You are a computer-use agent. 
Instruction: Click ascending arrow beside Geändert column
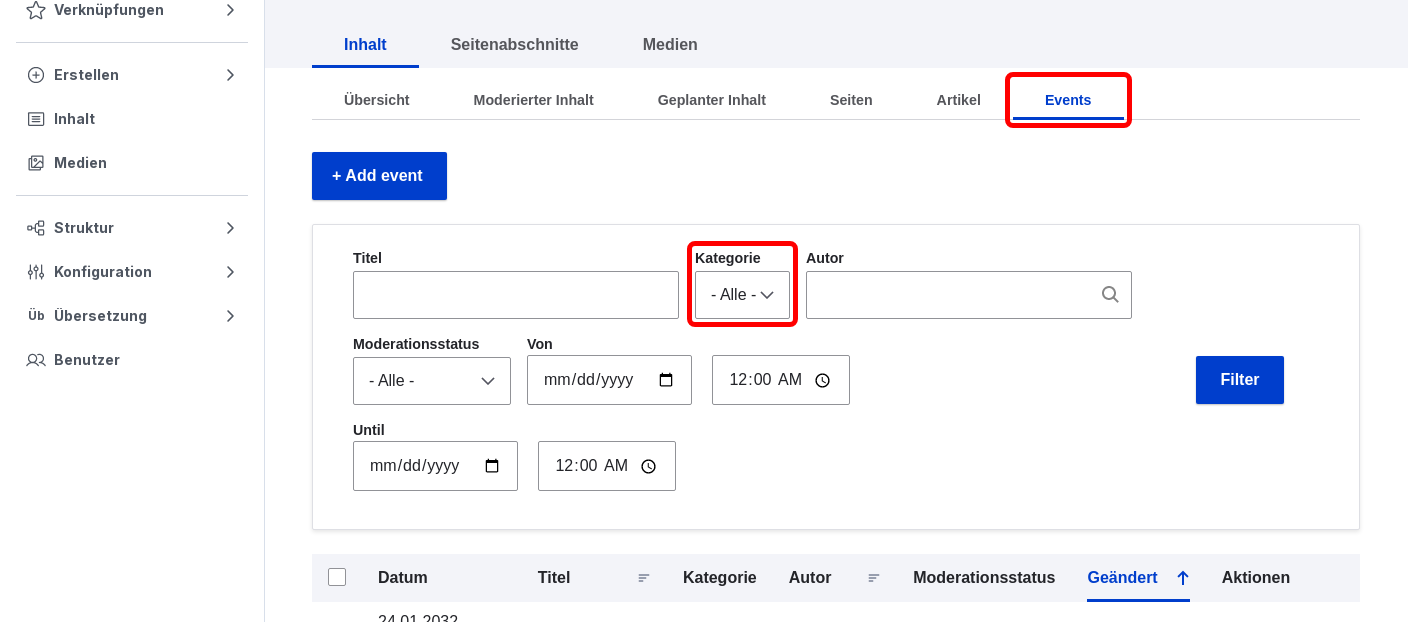(x=1182, y=578)
